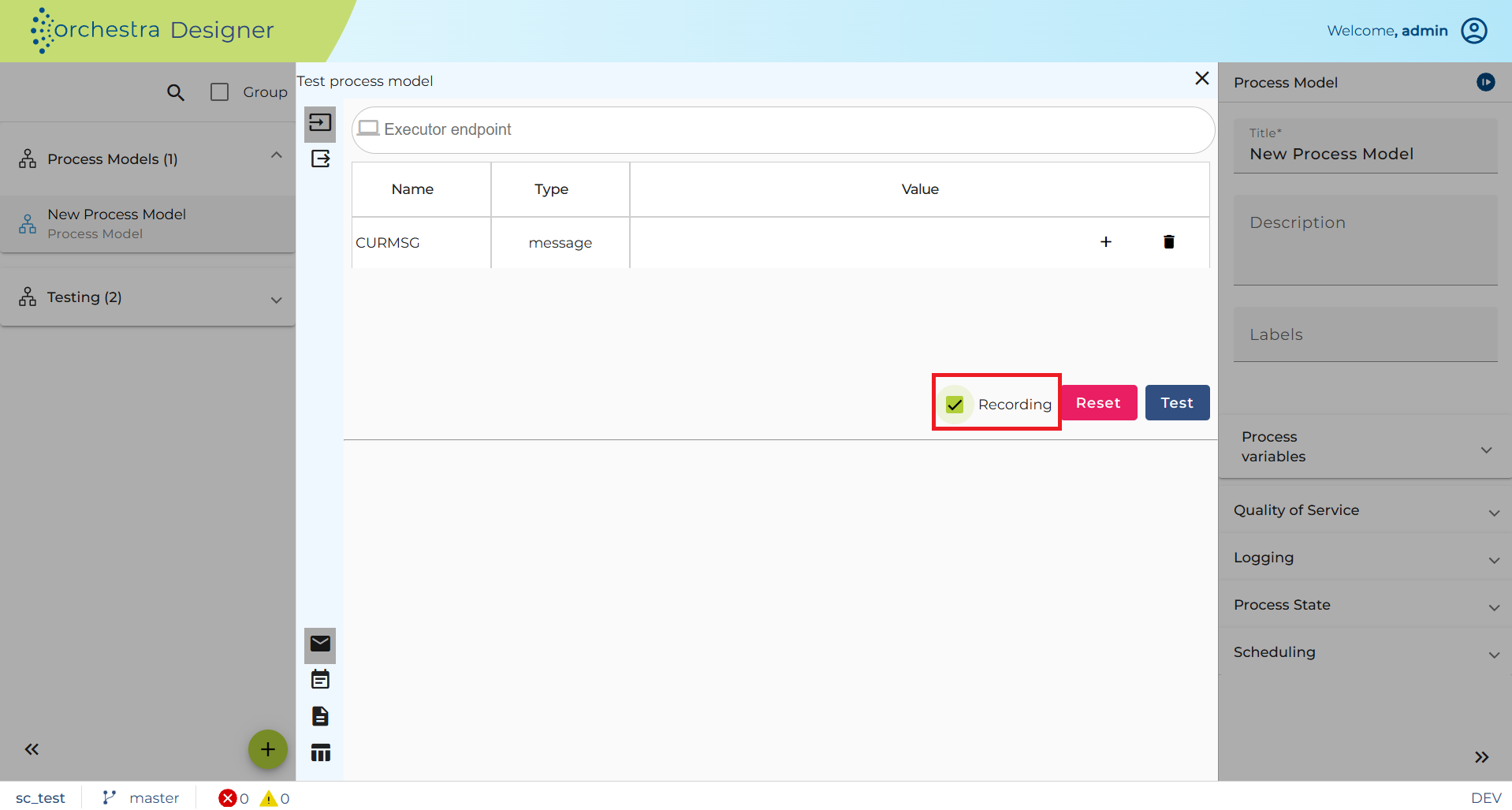This screenshot has height=810, width=1512.
Task: Click the Name column header
Action: tap(421, 189)
